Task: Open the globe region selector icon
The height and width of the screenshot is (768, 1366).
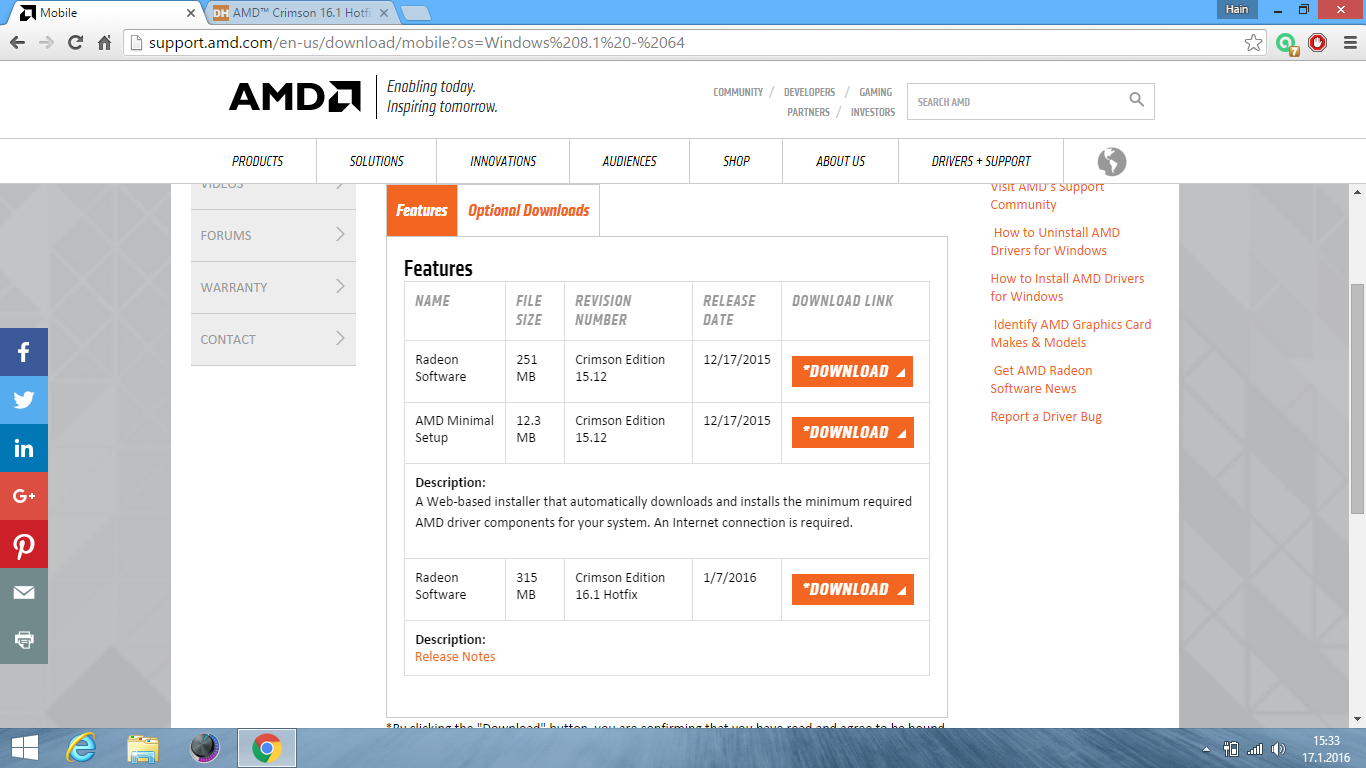Action: 1112,161
